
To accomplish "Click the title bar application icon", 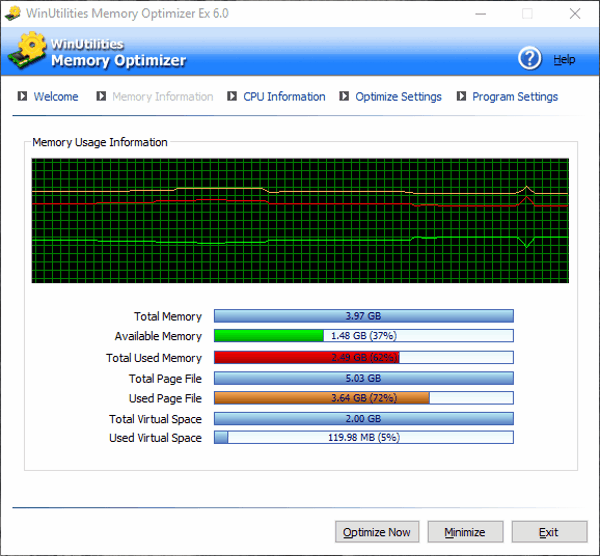I will 13,13.
